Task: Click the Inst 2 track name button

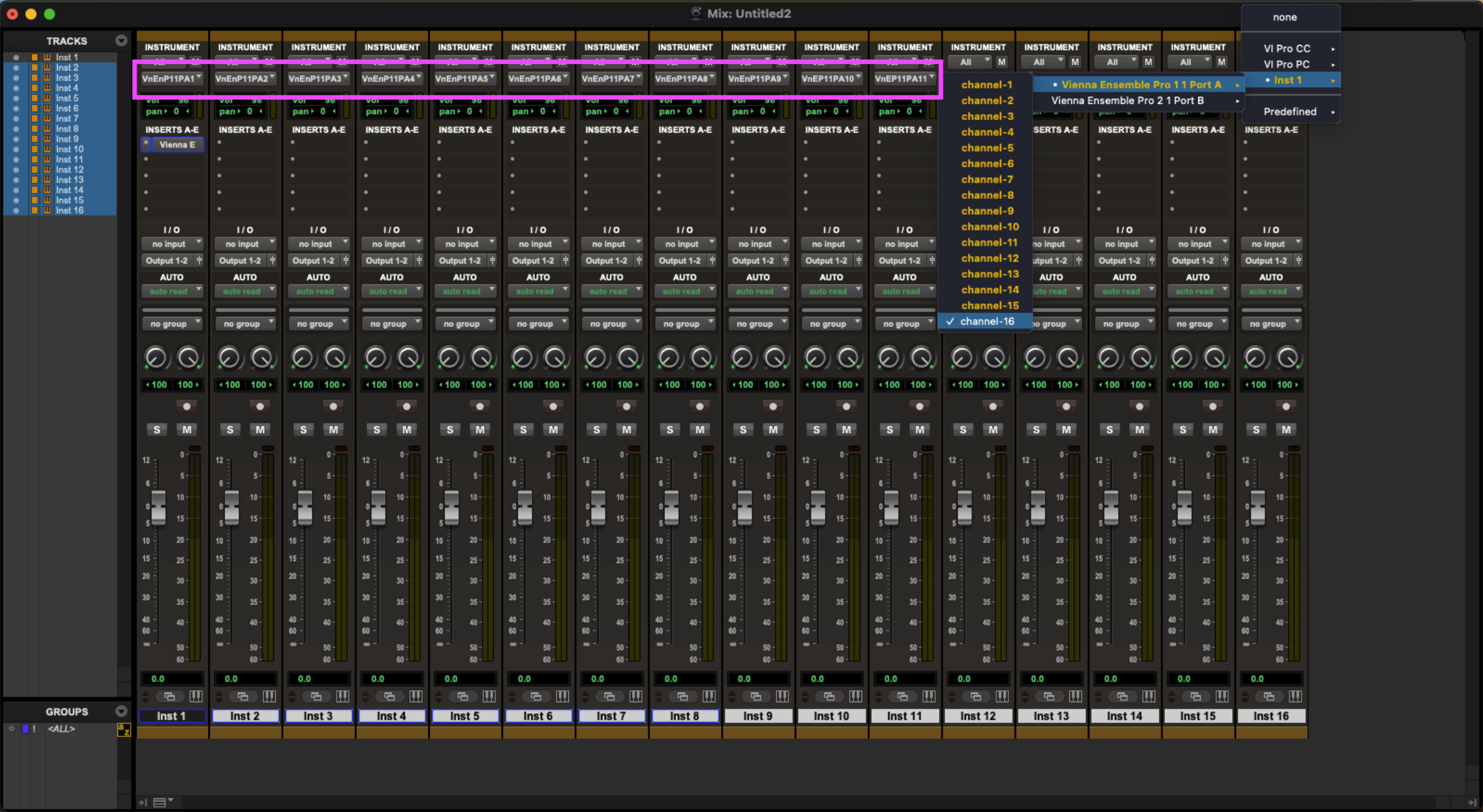Action: coord(245,716)
